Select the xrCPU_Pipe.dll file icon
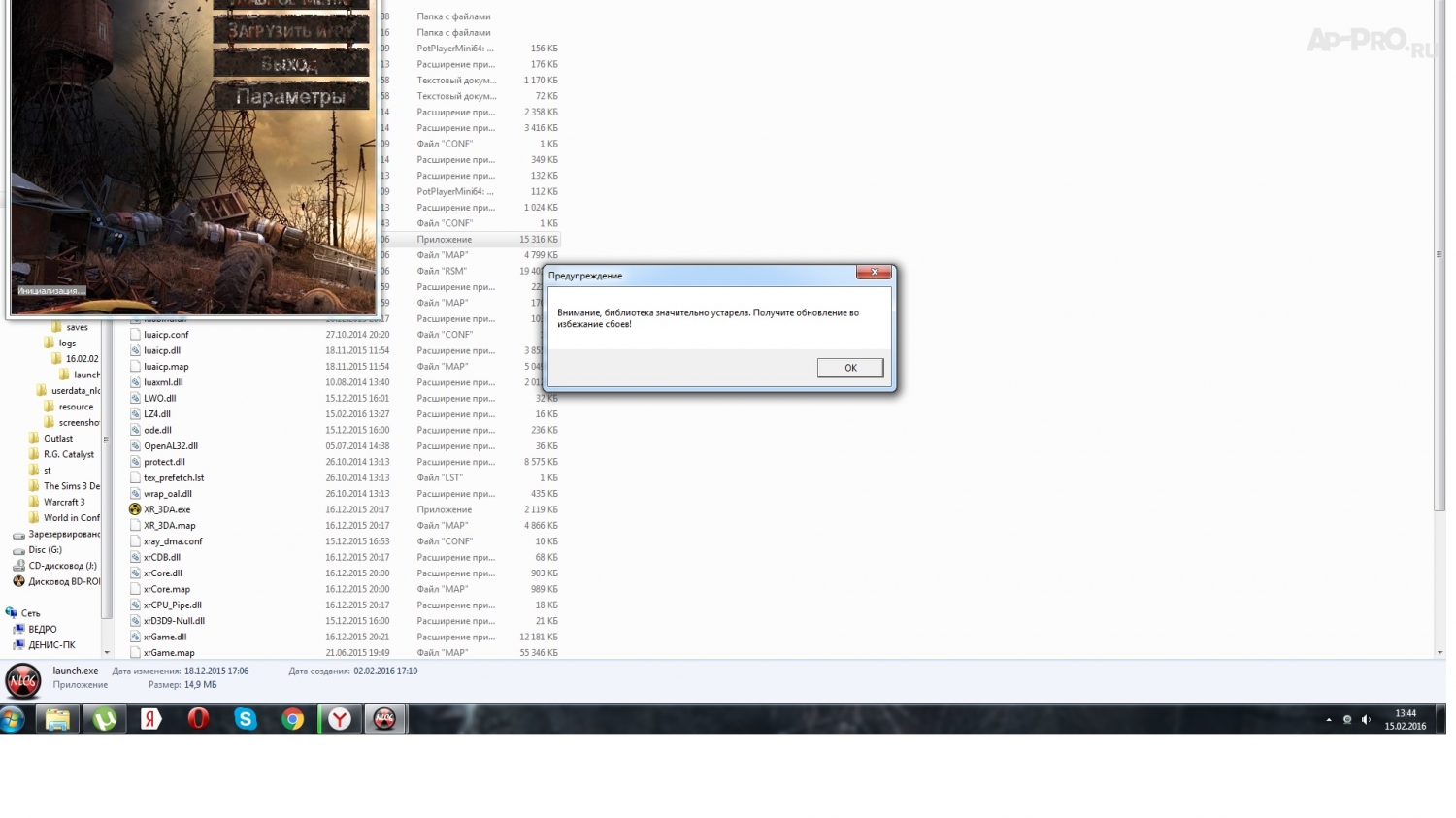1456x818 pixels. click(x=136, y=605)
